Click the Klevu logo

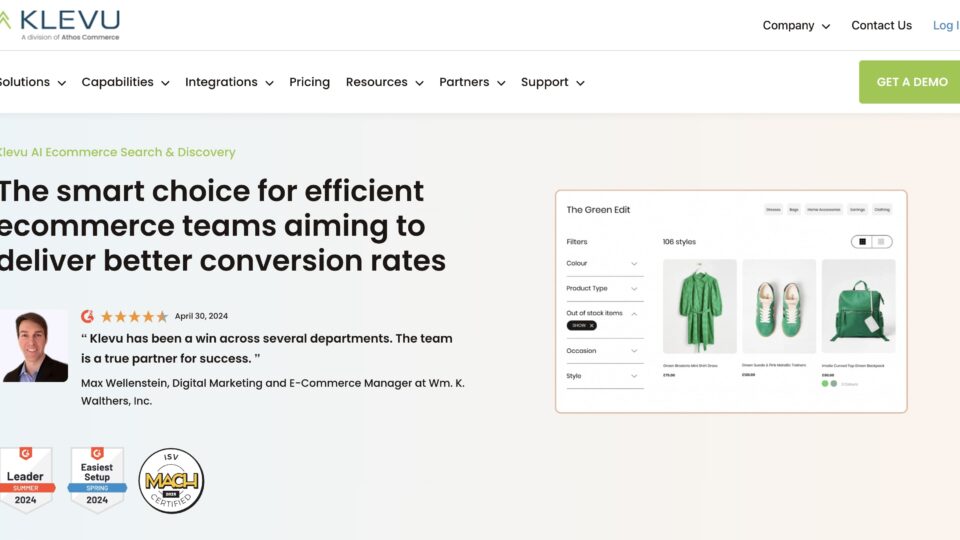click(60, 24)
